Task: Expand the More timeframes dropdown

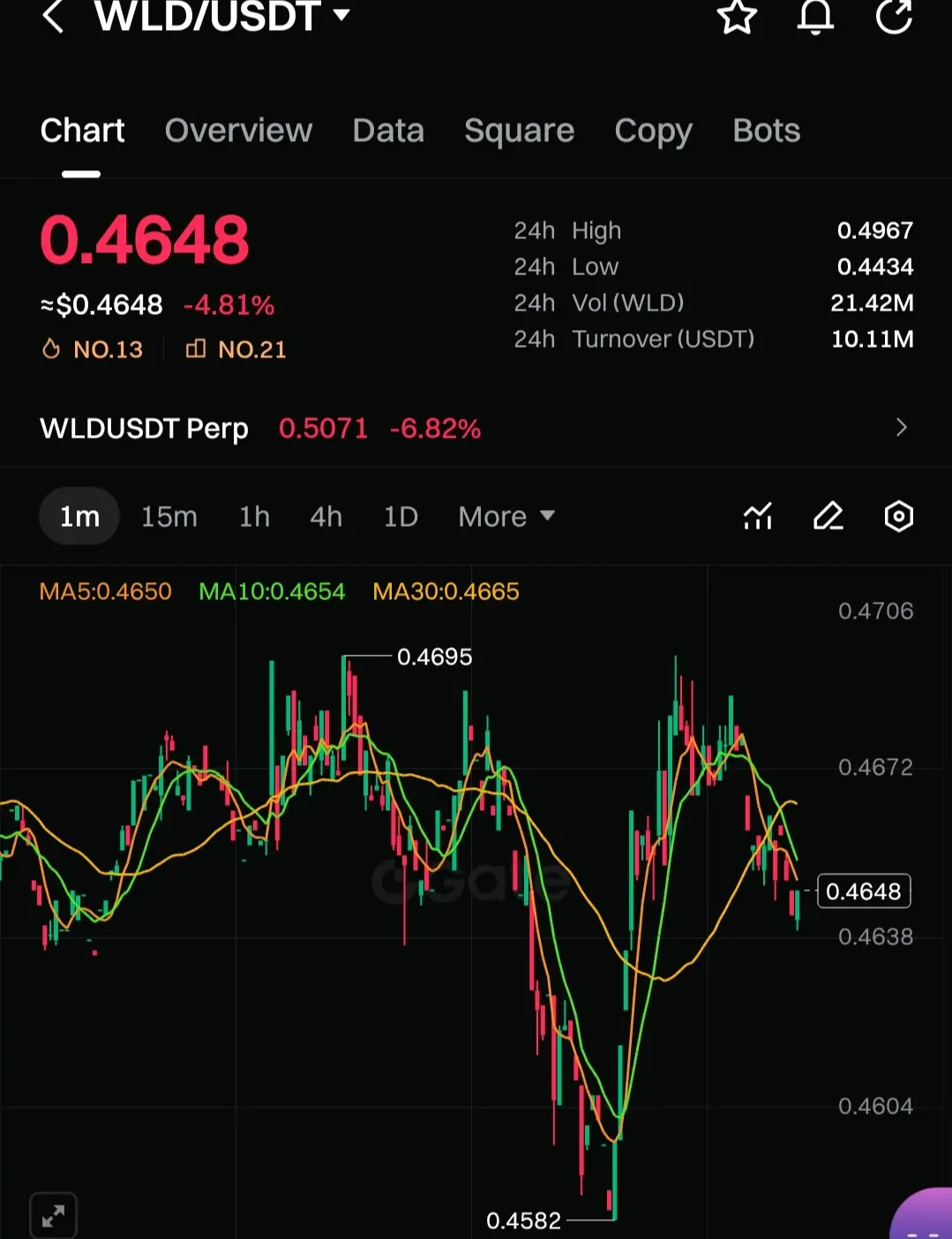Action: pos(506,516)
